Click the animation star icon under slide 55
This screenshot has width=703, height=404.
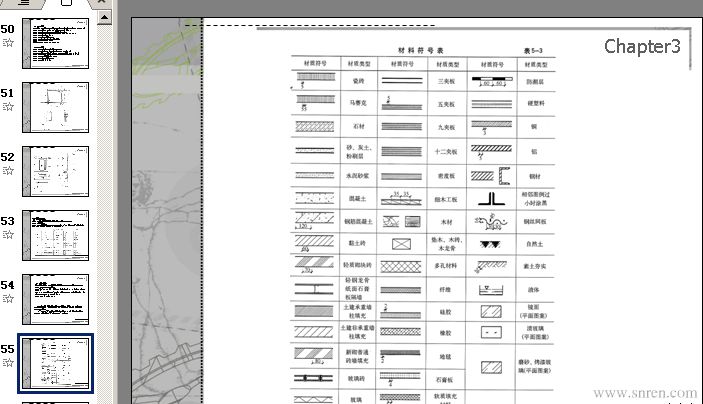(8, 362)
